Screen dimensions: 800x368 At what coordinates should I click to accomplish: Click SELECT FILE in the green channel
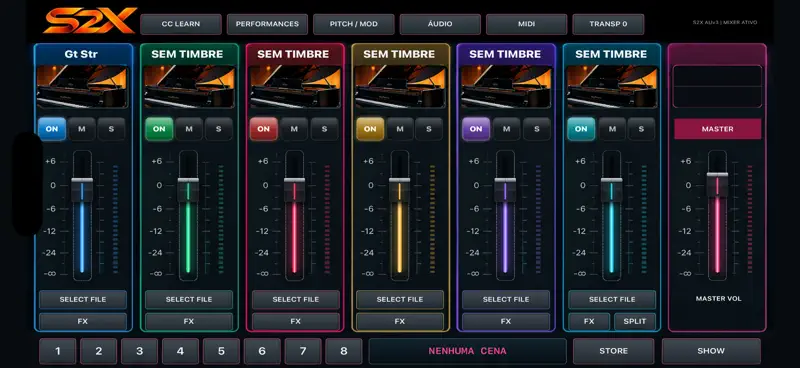[x=189, y=300]
